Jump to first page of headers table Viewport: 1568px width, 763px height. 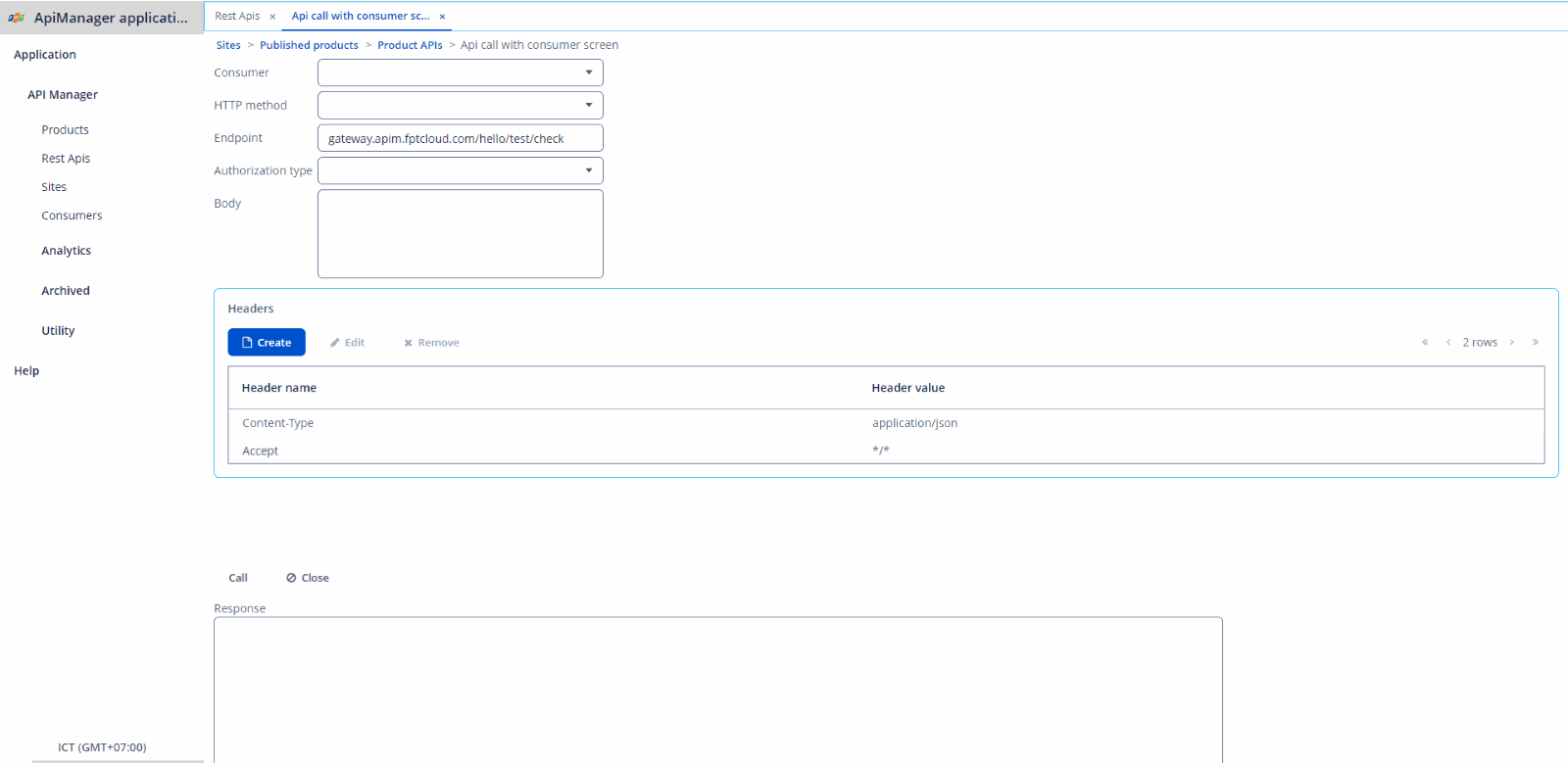pyautogui.click(x=1425, y=342)
